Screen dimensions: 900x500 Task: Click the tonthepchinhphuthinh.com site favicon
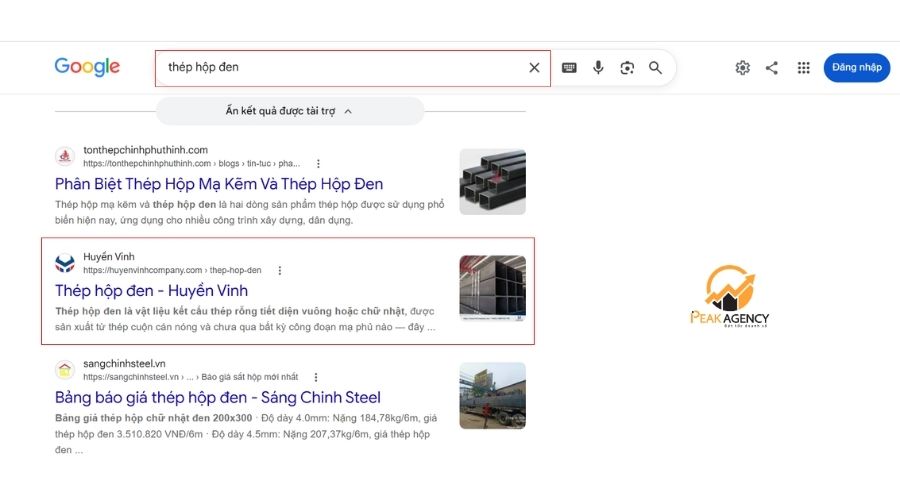(x=65, y=156)
